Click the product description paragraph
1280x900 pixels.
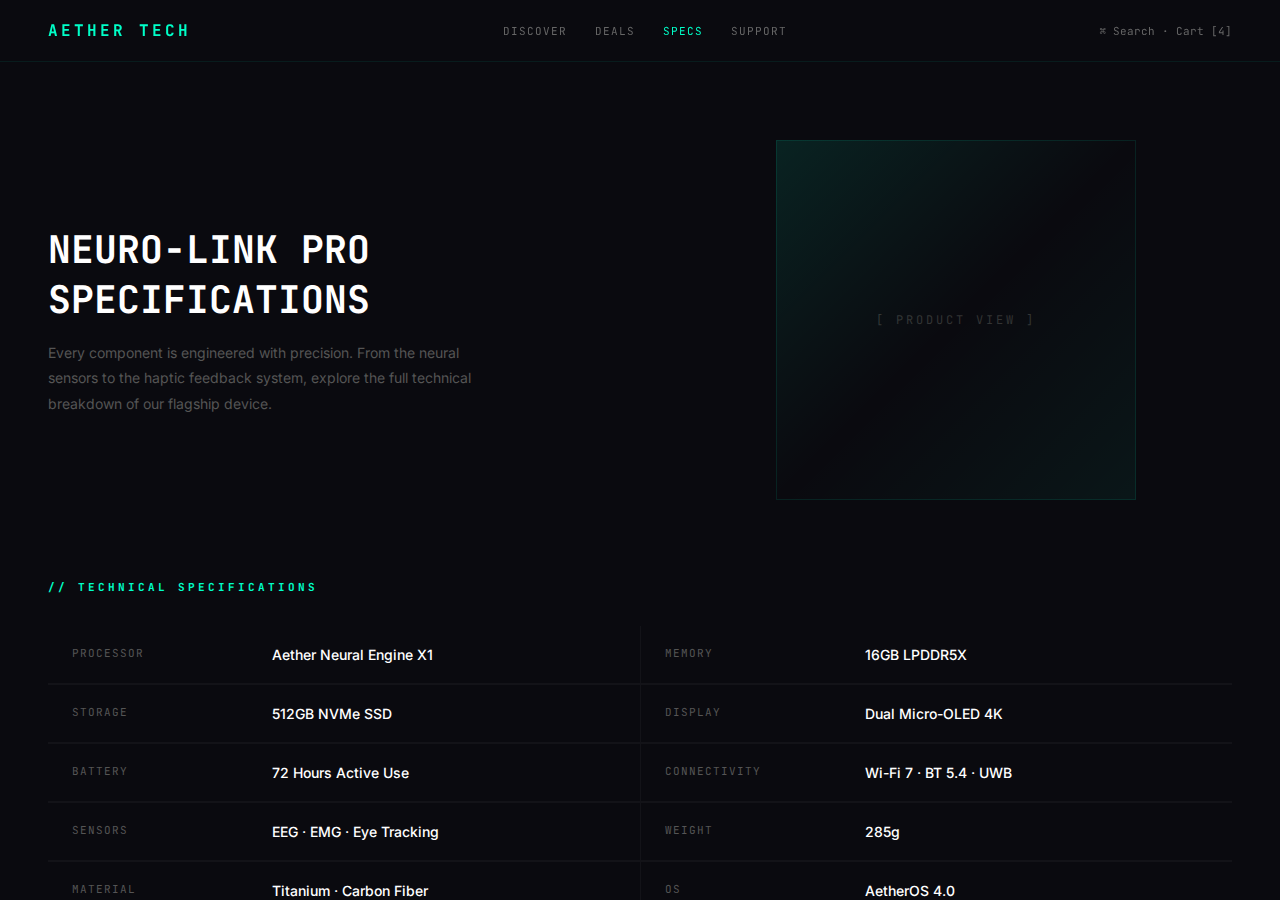[260, 379]
